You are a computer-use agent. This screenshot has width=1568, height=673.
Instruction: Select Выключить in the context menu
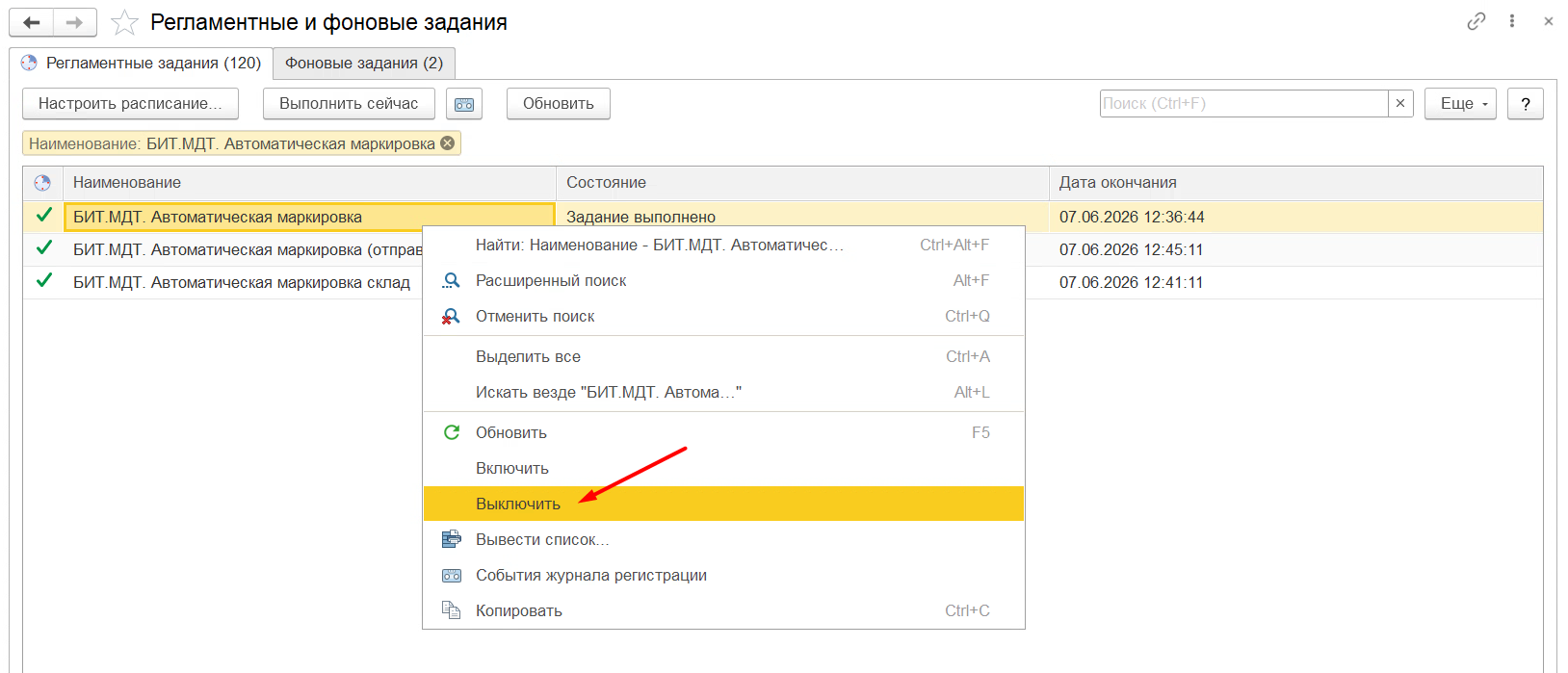coord(723,504)
